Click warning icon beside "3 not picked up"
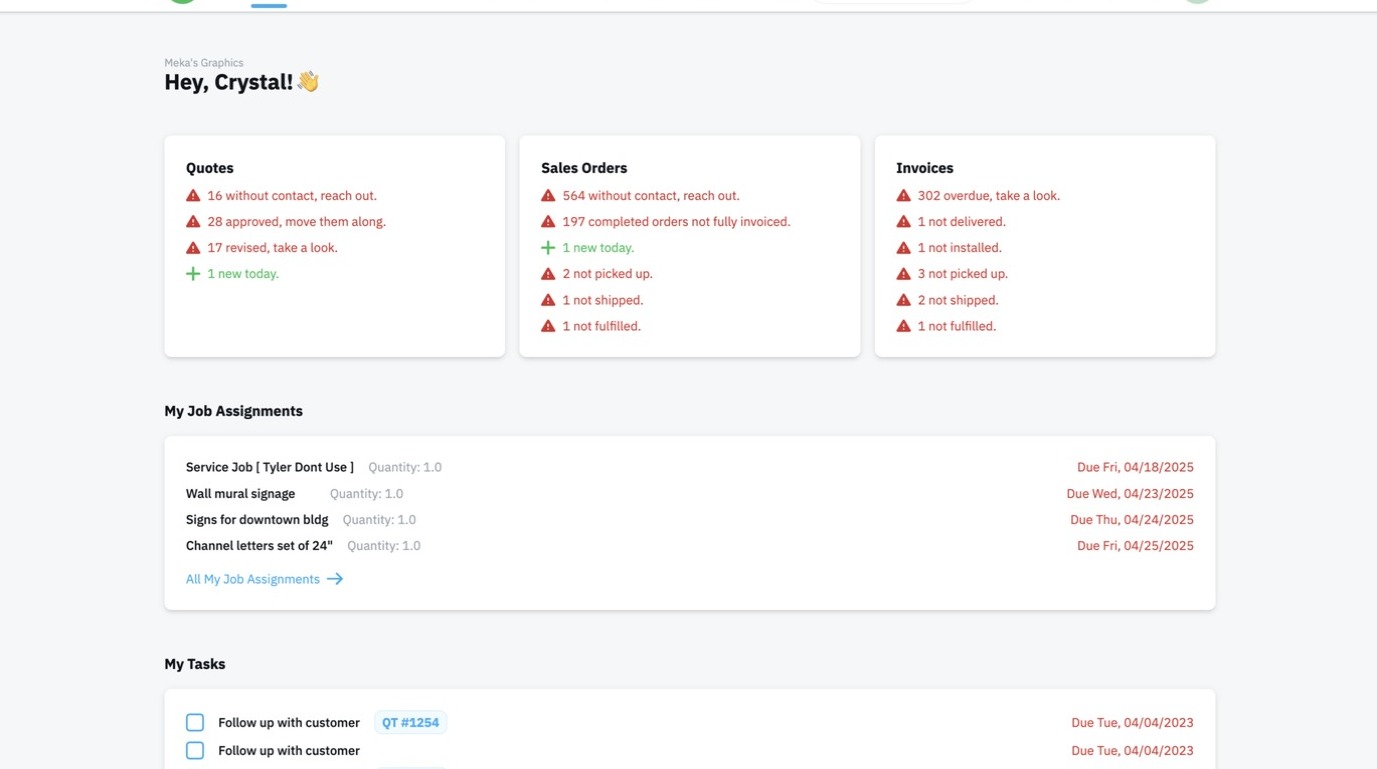Image resolution: width=1377 pixels, height=769 pixels. pyautogui.click(x=904, y=274)
